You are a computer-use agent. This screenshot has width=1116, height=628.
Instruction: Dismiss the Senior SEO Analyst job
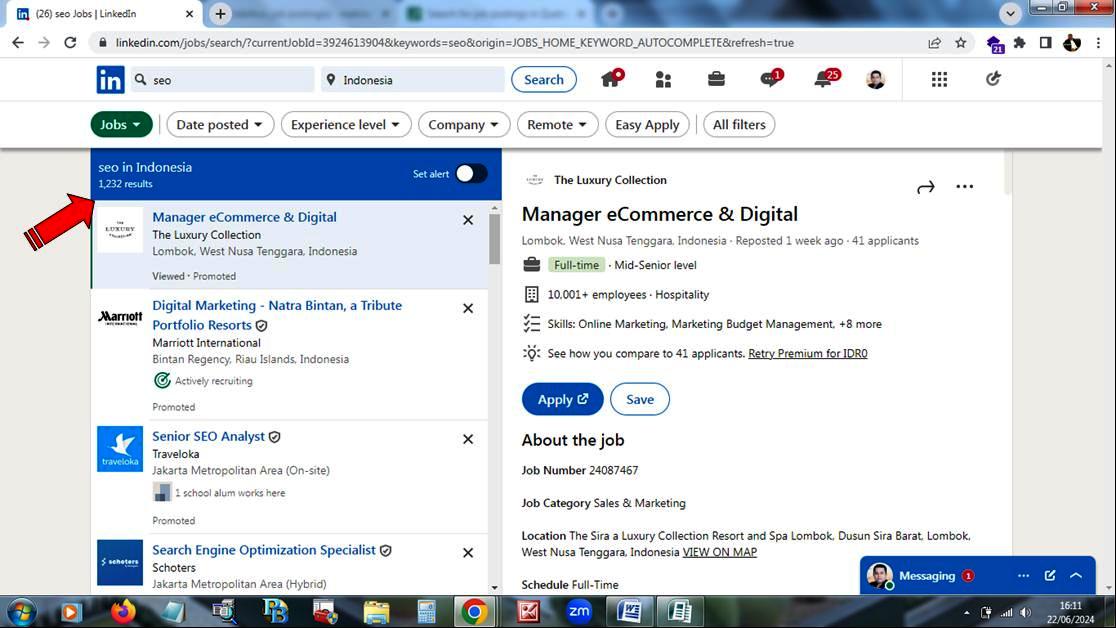pos(468,439)
